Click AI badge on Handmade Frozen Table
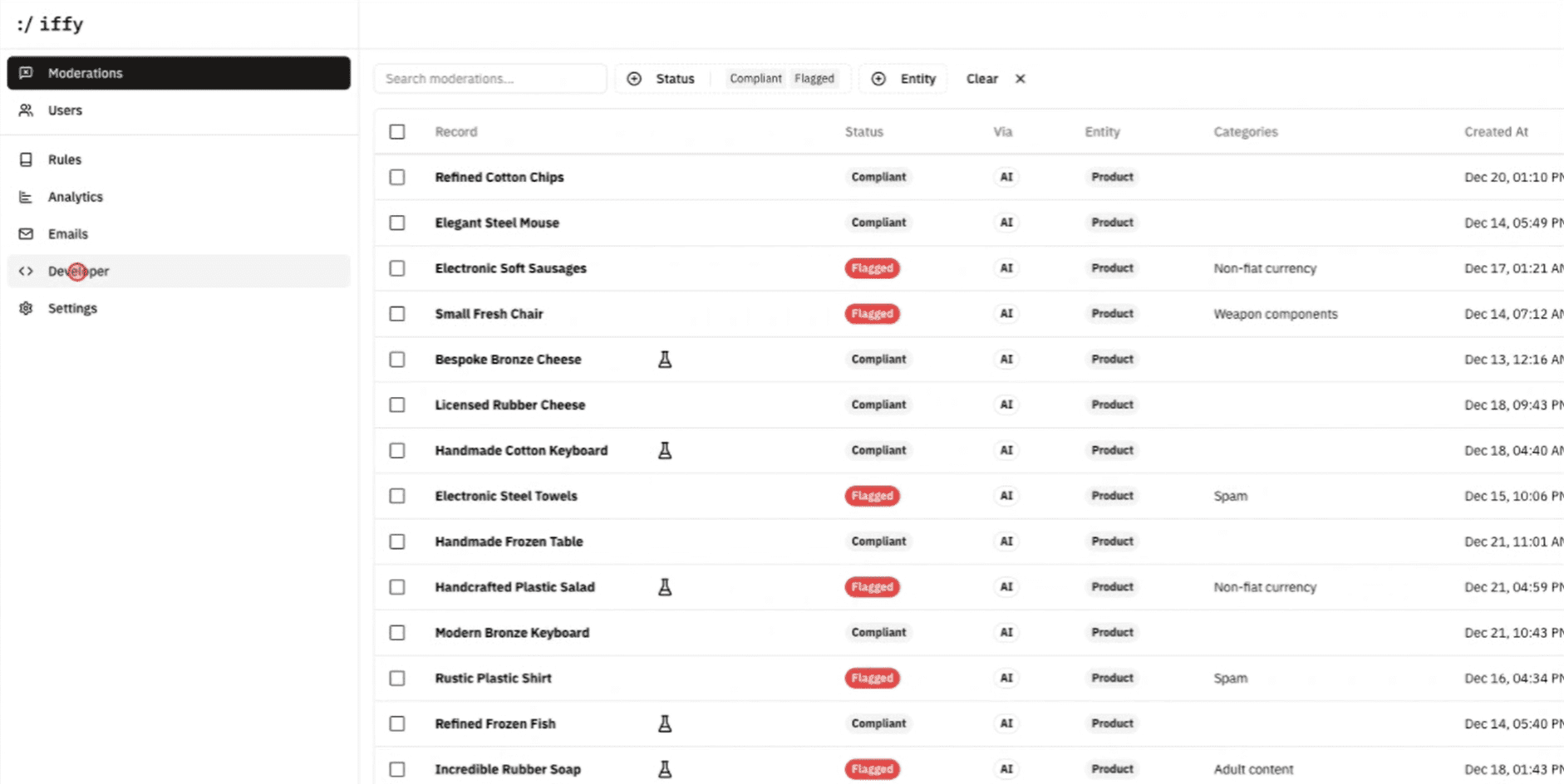 pyautogui.click(x=1006, y=541)
